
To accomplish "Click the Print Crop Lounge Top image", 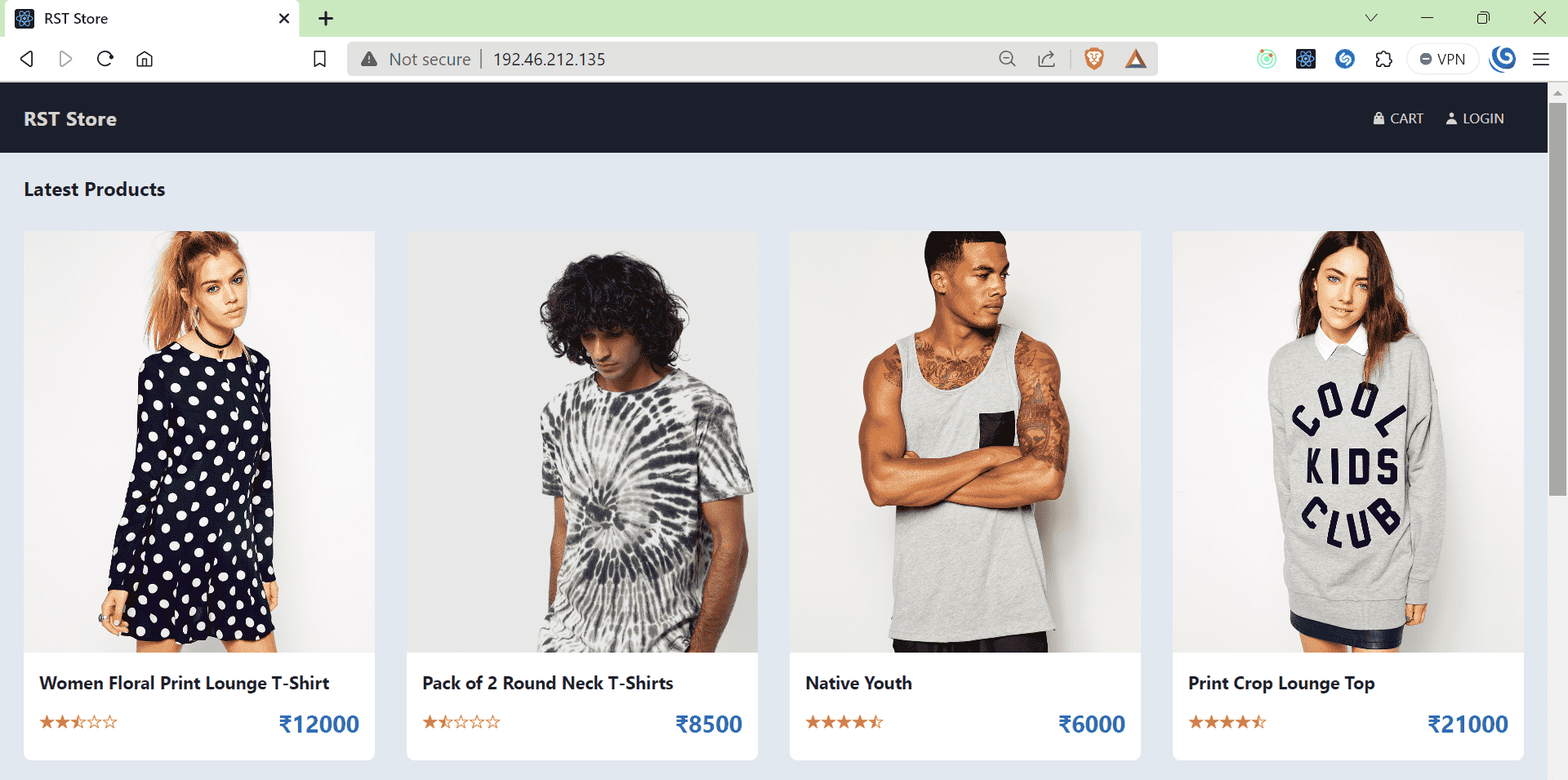I will point(1347,441).
